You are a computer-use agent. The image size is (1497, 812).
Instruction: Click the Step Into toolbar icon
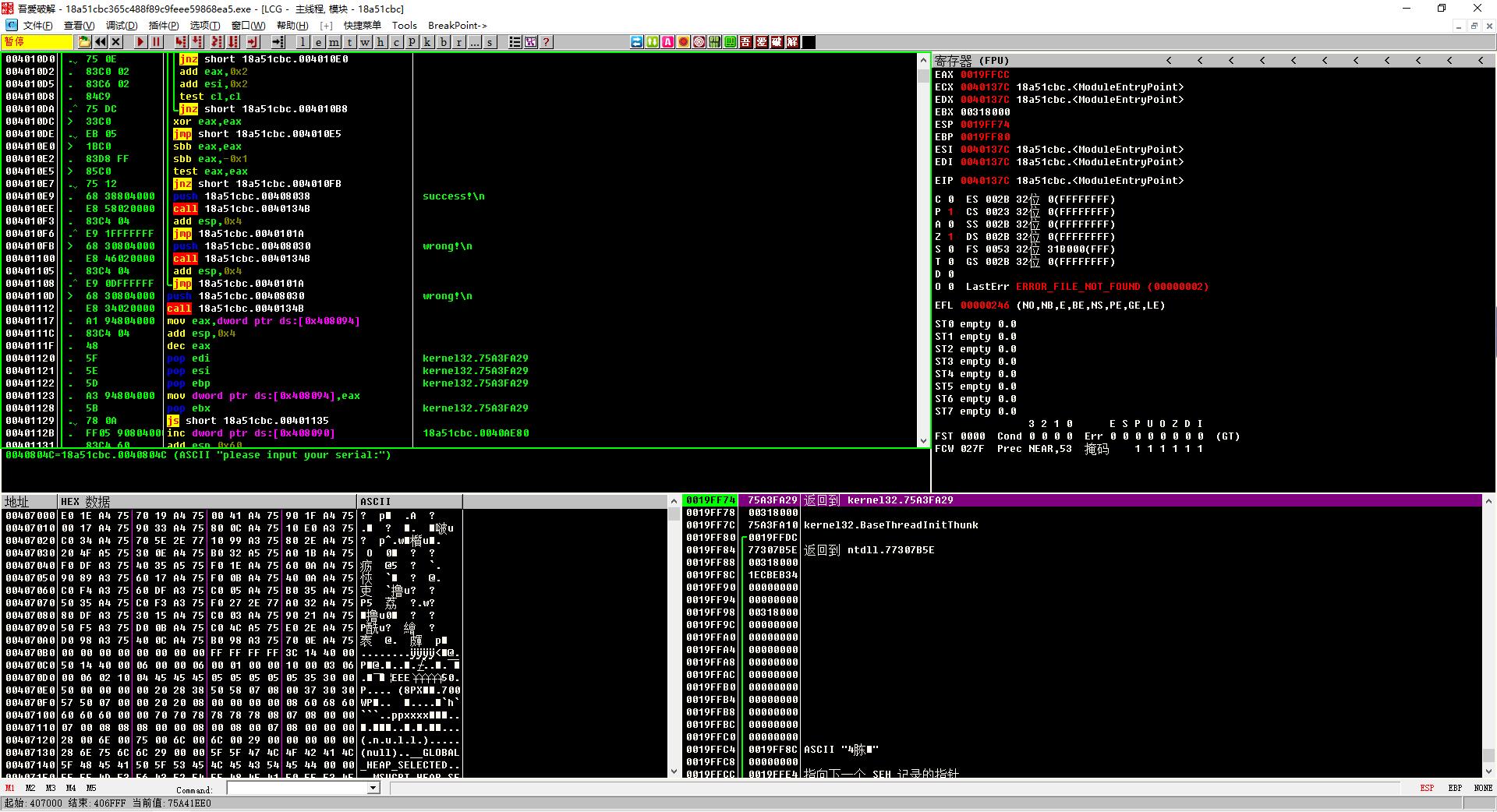181,42
